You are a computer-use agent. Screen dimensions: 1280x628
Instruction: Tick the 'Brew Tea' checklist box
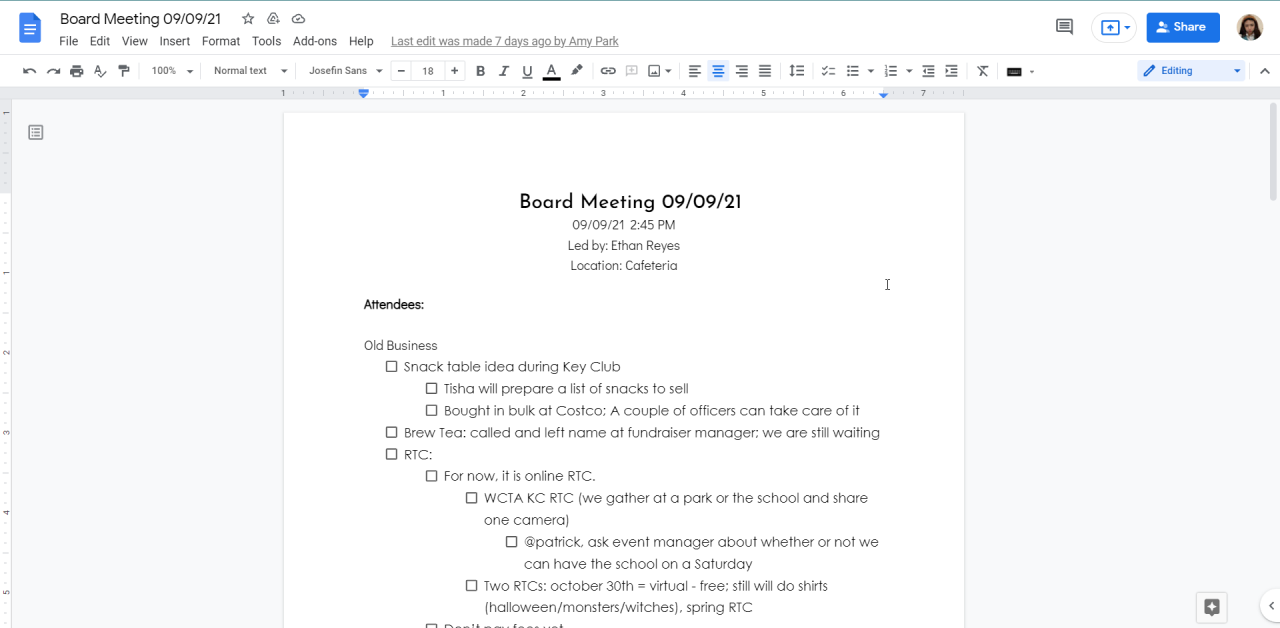tap(392, 432)
